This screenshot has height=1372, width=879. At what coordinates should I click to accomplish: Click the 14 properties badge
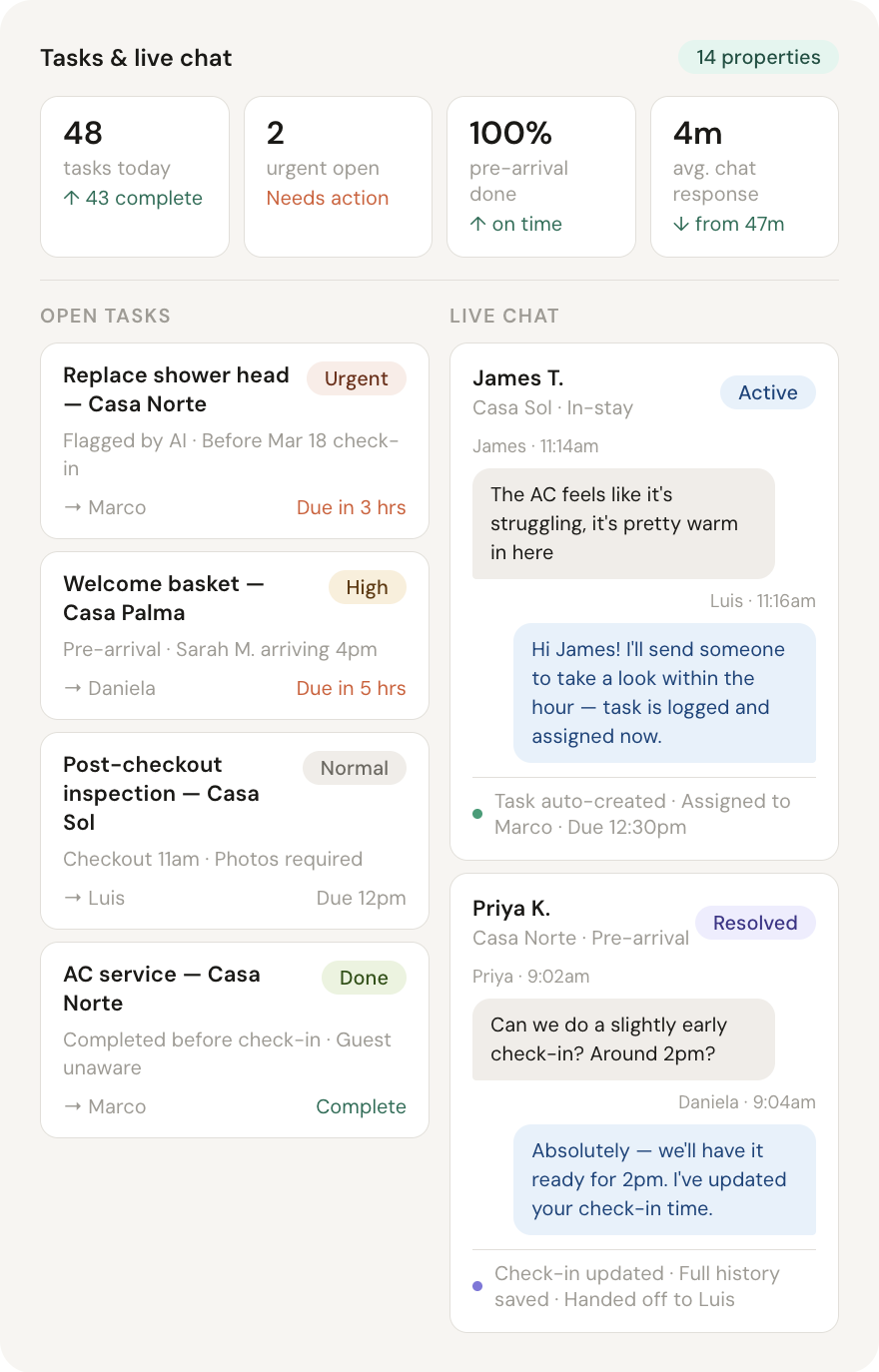point(758,57)
